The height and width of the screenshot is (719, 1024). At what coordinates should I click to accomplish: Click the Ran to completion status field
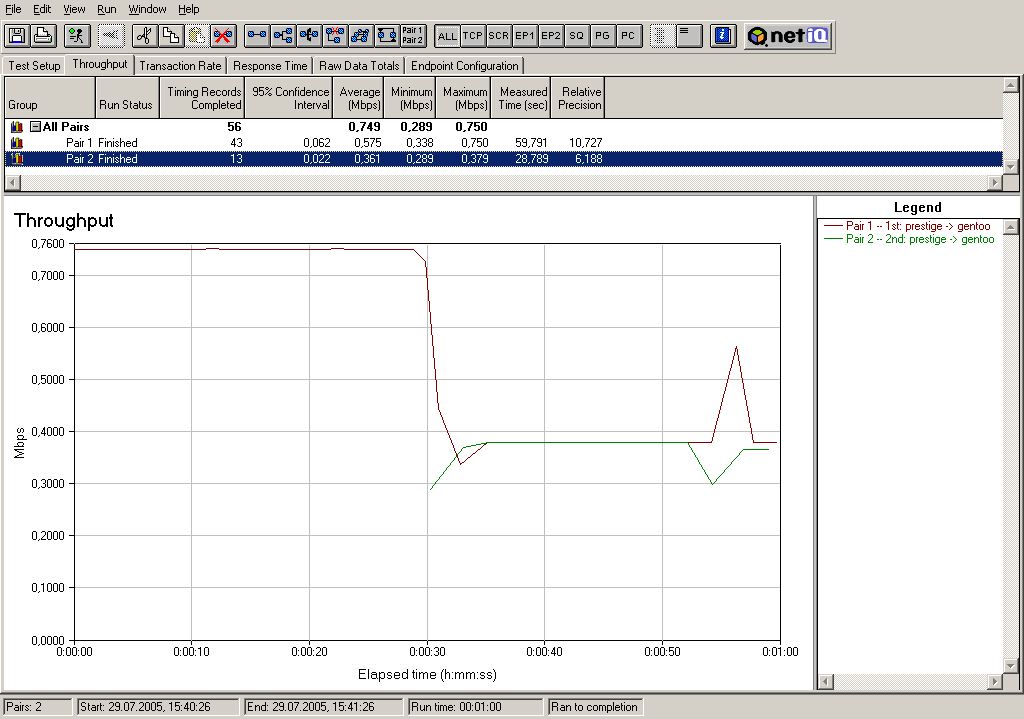coord(596,707)
